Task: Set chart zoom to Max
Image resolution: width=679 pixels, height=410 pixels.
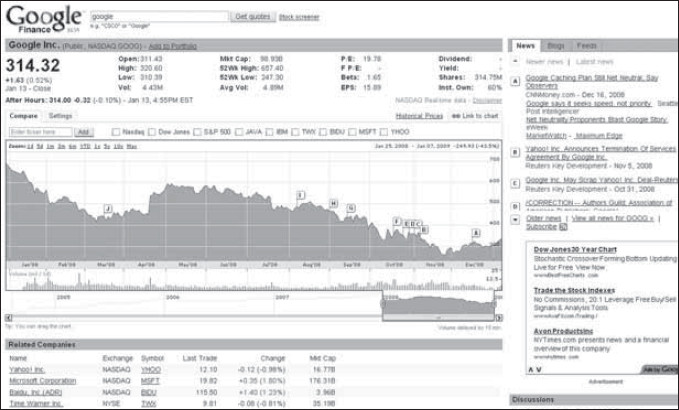Action: click(132, 146)
